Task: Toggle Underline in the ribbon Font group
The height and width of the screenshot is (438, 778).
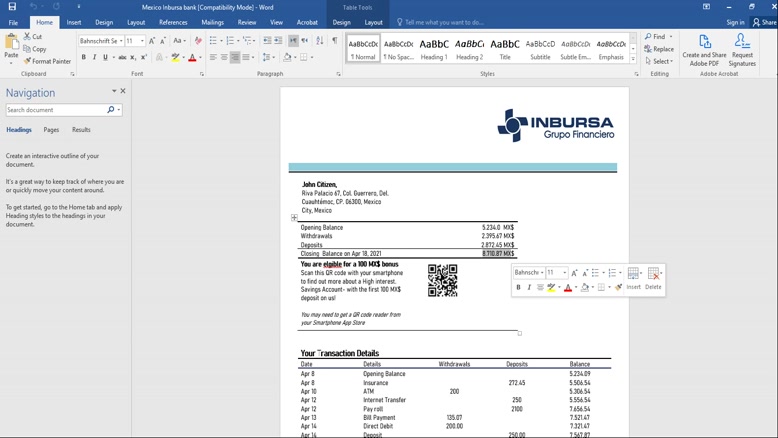Action: click(x=105, y=58)
